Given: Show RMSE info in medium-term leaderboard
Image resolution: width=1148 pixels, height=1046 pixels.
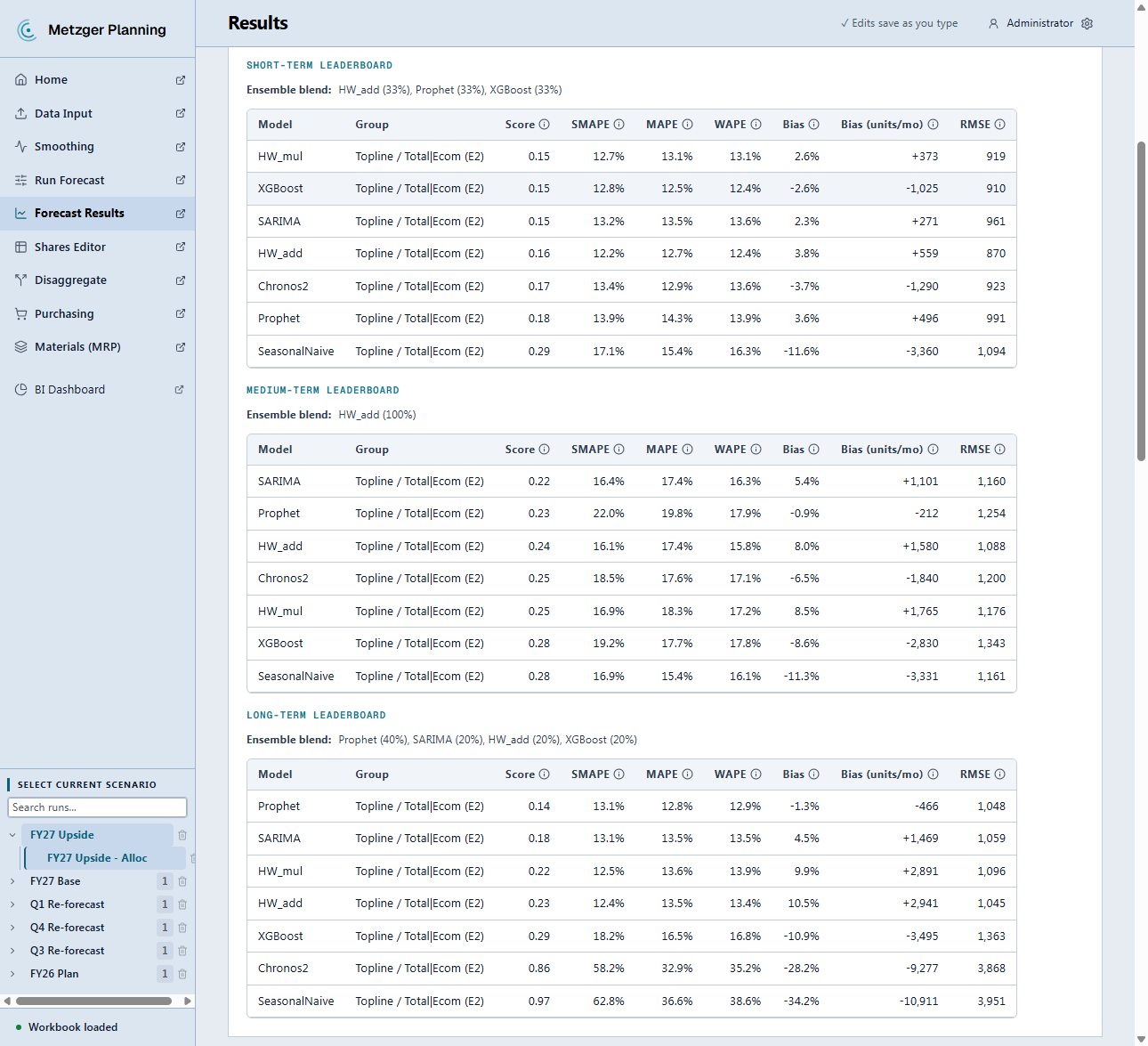Looking at the screenshot, I should (x=1000, y=450).
